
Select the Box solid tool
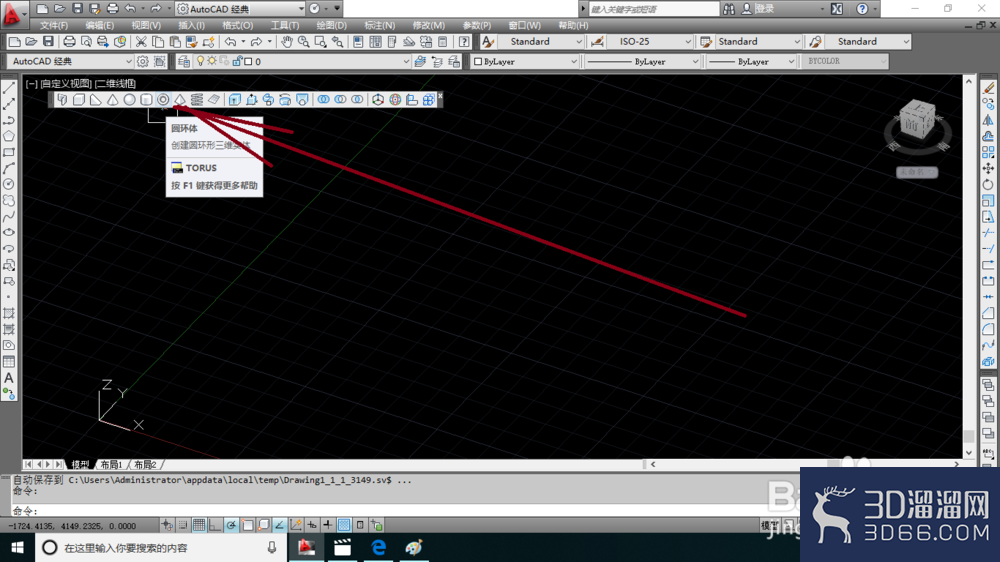click(x=79, y=100)
